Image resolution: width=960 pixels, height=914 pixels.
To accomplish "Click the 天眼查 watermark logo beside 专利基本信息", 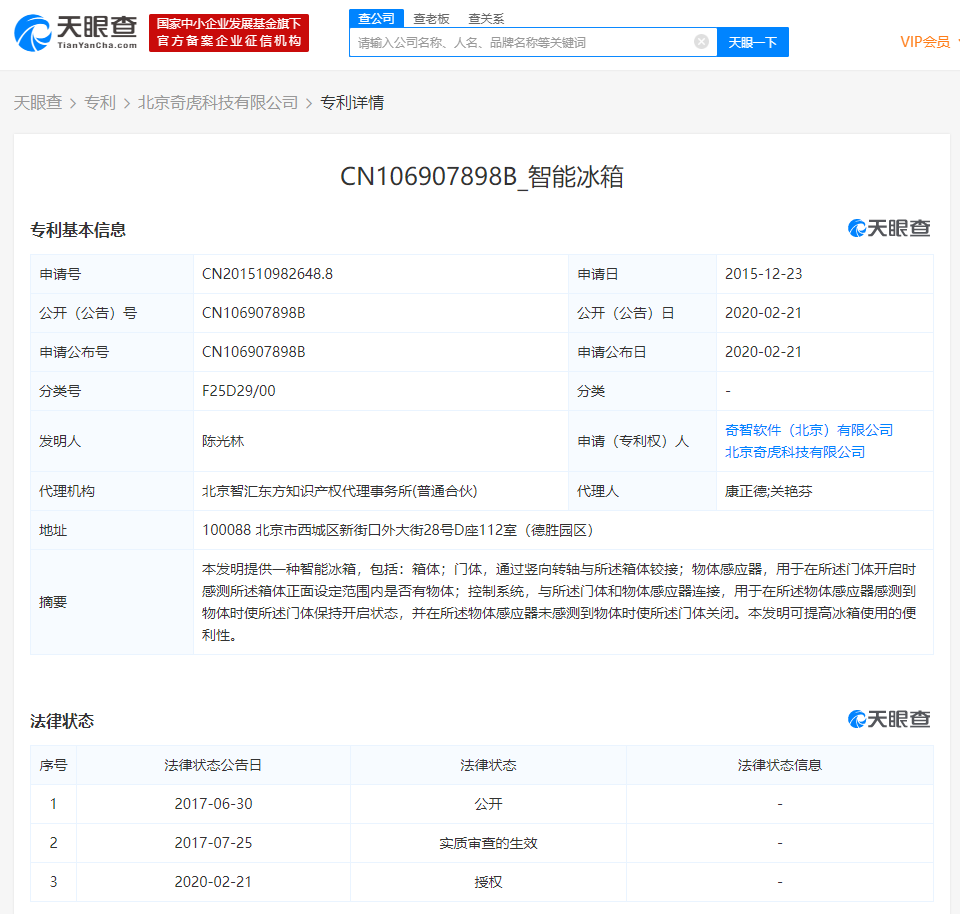I will [889, 228].
